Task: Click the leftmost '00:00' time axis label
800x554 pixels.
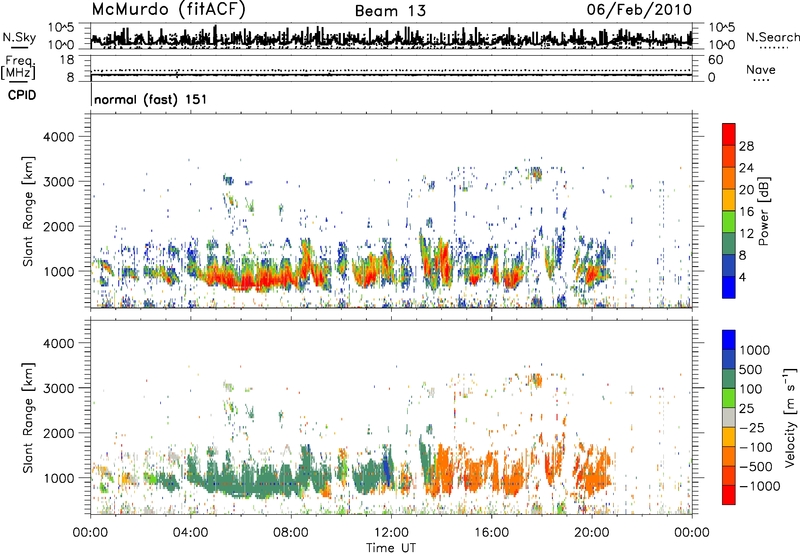Action: pos(90,533)
